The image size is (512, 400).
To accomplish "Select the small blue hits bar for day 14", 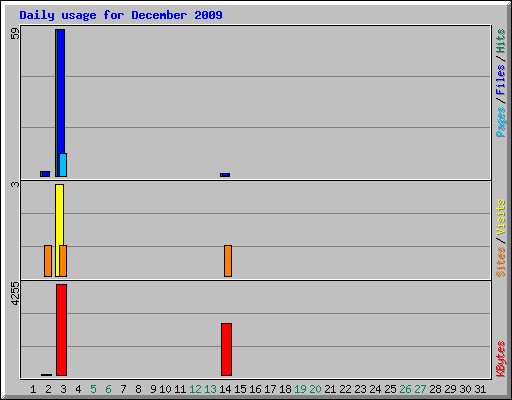I will coord(226,175).
